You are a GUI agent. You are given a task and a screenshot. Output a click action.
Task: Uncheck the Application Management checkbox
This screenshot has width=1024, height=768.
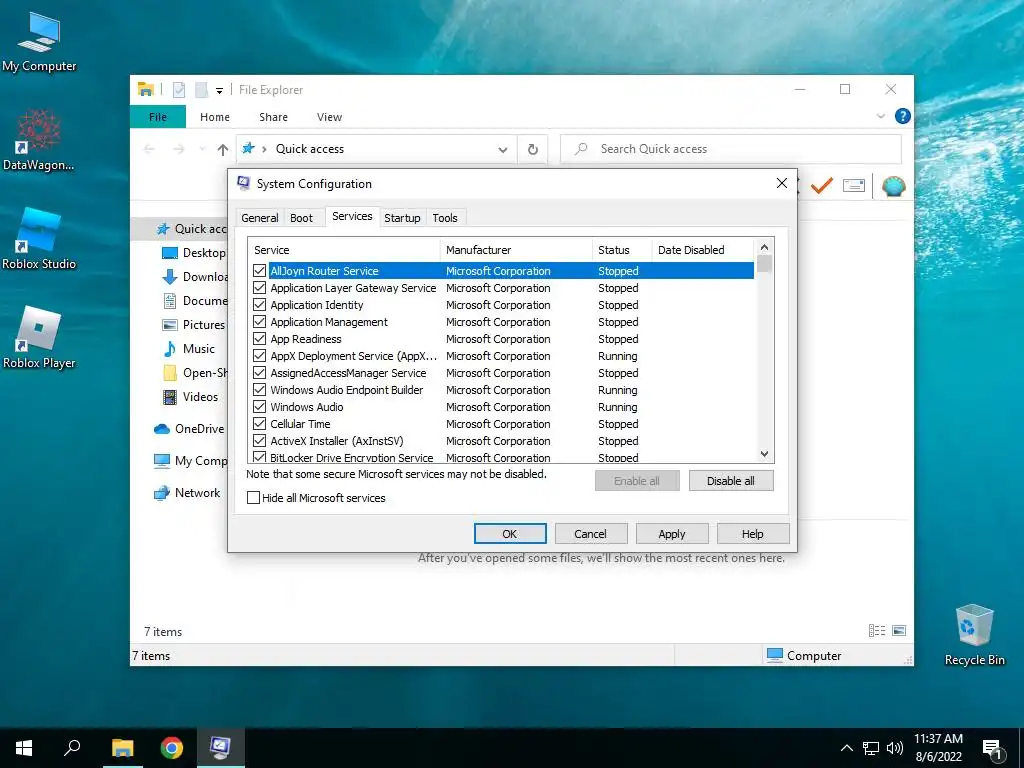point(259,321)
